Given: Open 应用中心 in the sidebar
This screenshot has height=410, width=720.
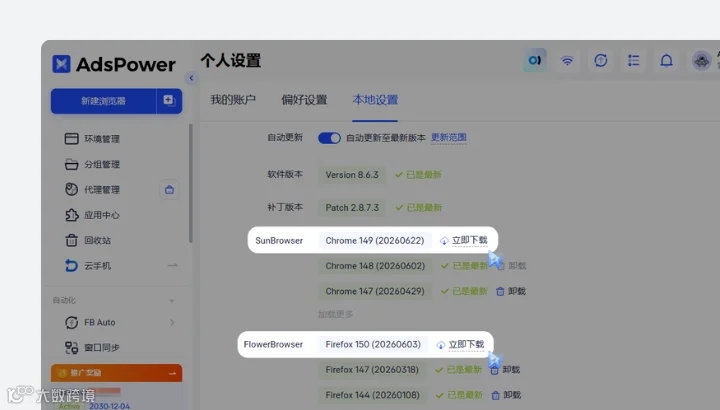Looking at the screenshot, I should 101,215.
